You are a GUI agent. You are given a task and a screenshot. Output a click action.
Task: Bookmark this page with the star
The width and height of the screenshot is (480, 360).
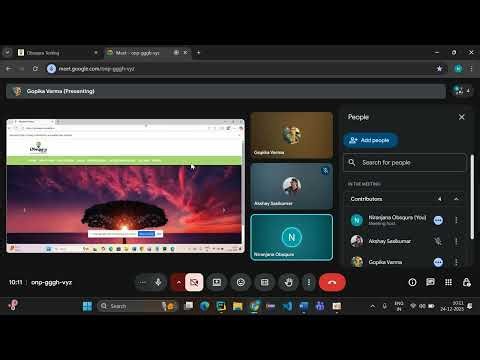coord(439,69)
